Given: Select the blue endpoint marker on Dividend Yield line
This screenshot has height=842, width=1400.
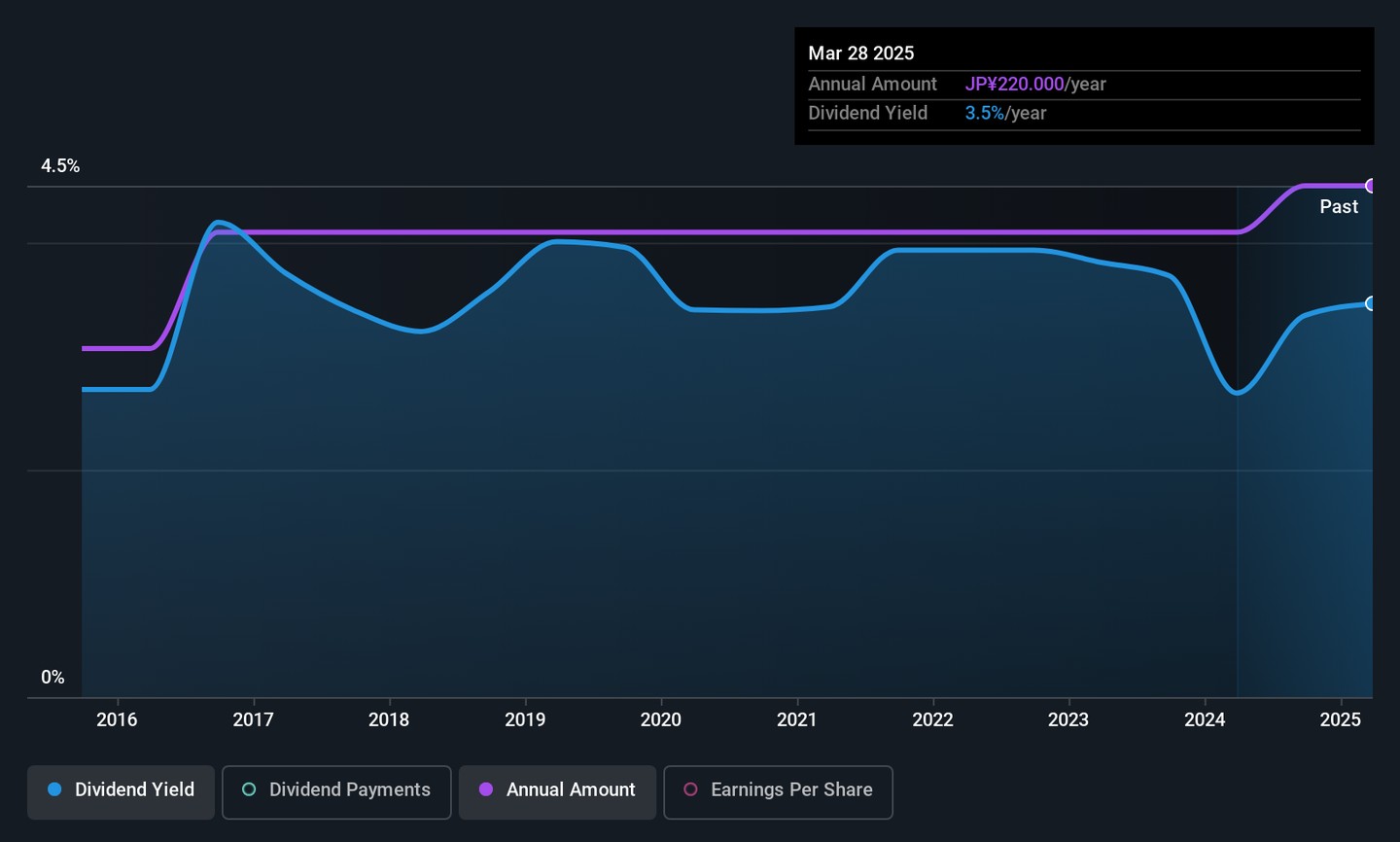Looking at the screenshot, I should (1371, 303).
